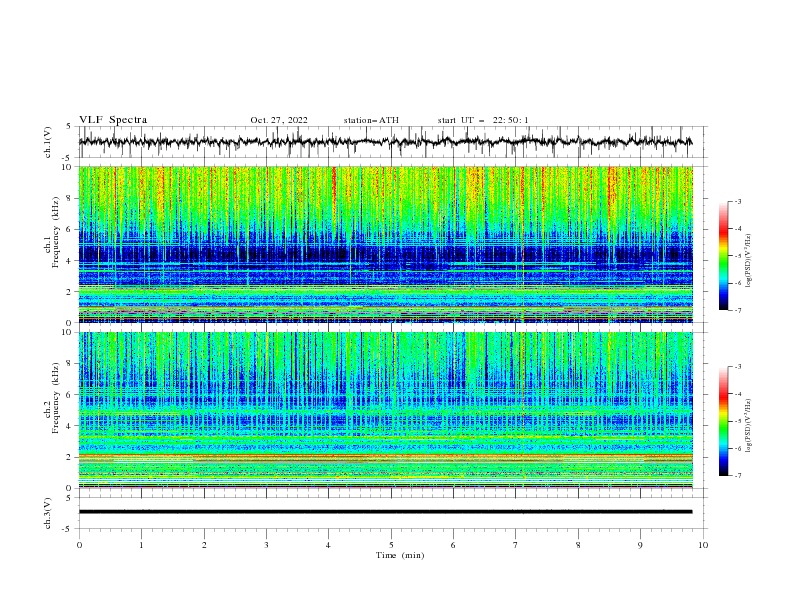Click the "ch.1(V)" waveform axis label
Screen dimensions: 792x612
(48, 142)
